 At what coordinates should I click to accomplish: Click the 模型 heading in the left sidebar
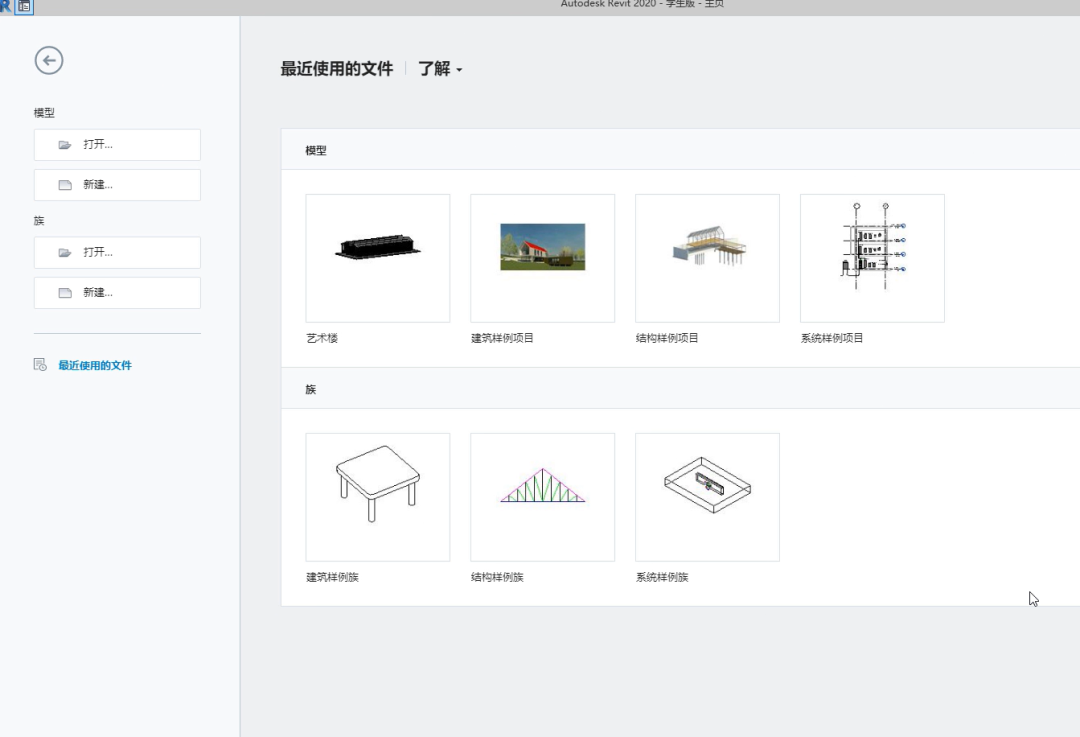44,112
